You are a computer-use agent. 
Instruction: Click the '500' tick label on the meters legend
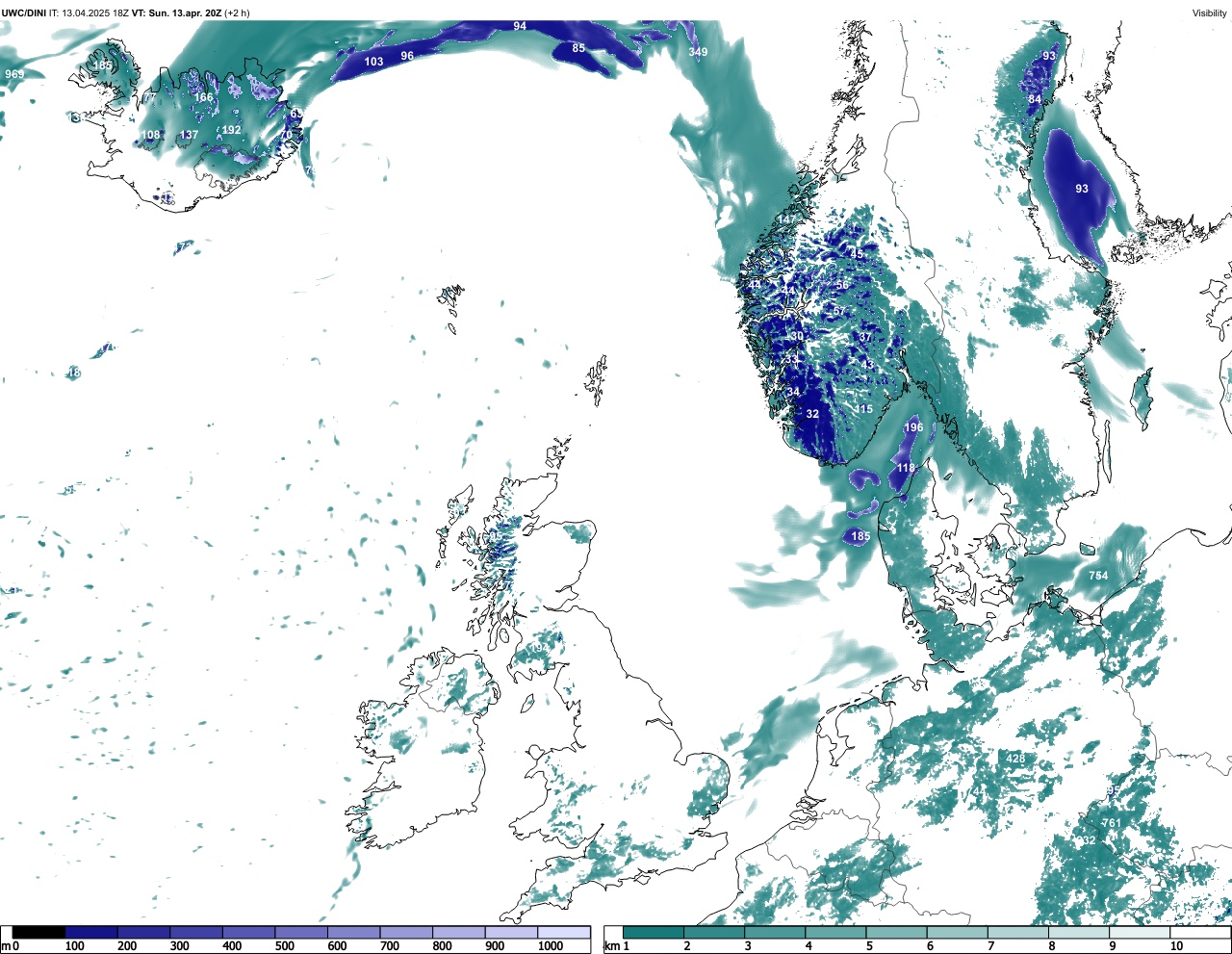click(x=285, y=946)
